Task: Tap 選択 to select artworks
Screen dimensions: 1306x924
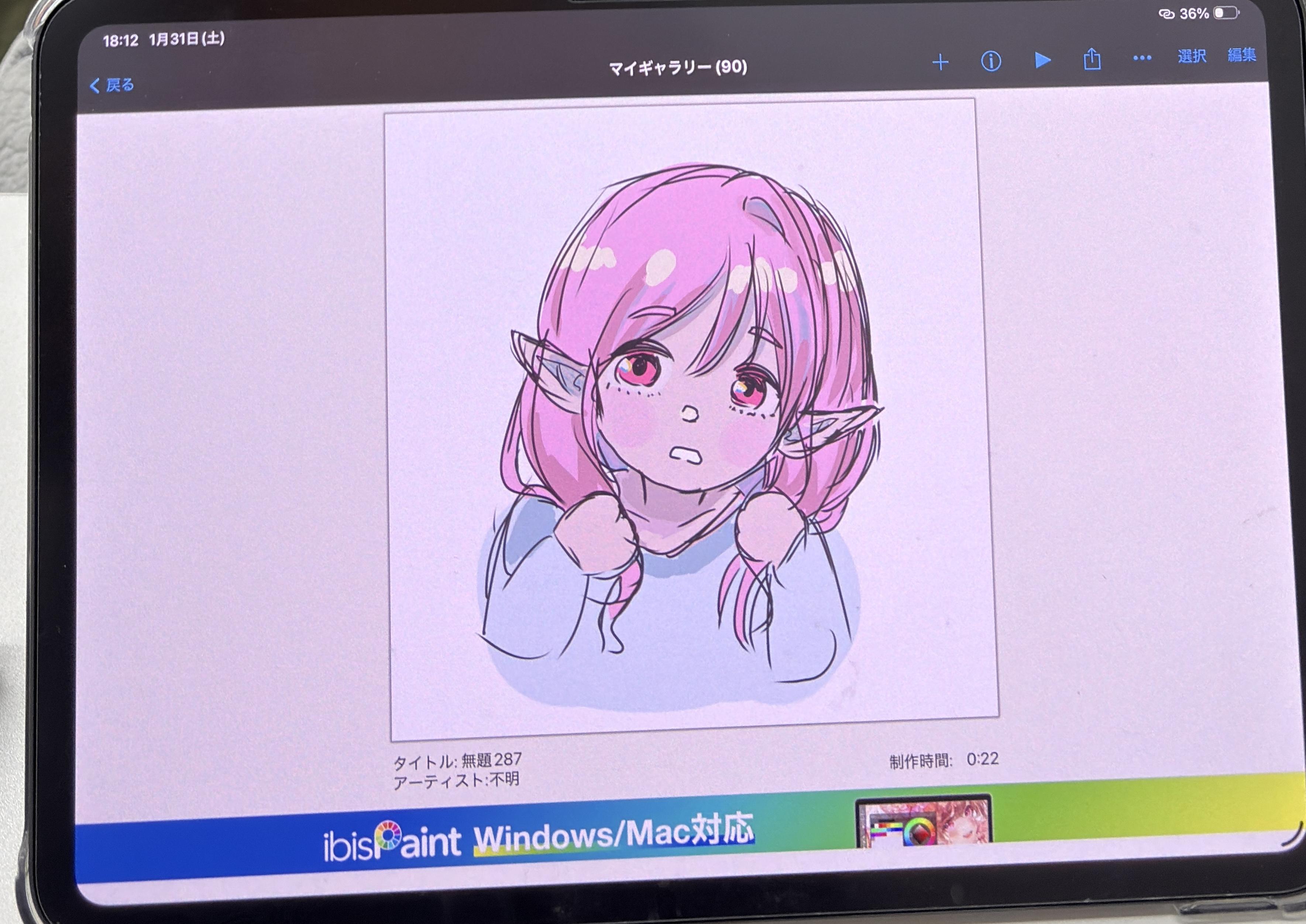Action: [1192, 56]
